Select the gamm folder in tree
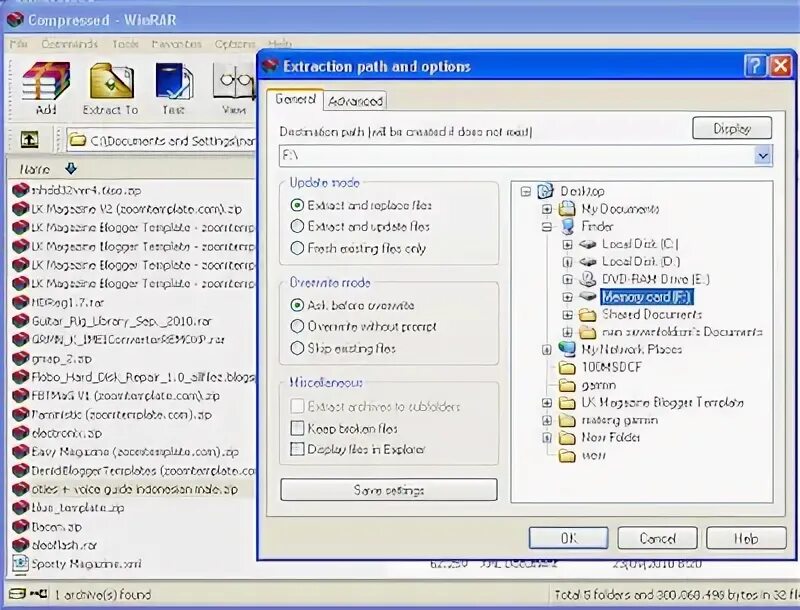800x610 pixels. (x=598, y=385)
